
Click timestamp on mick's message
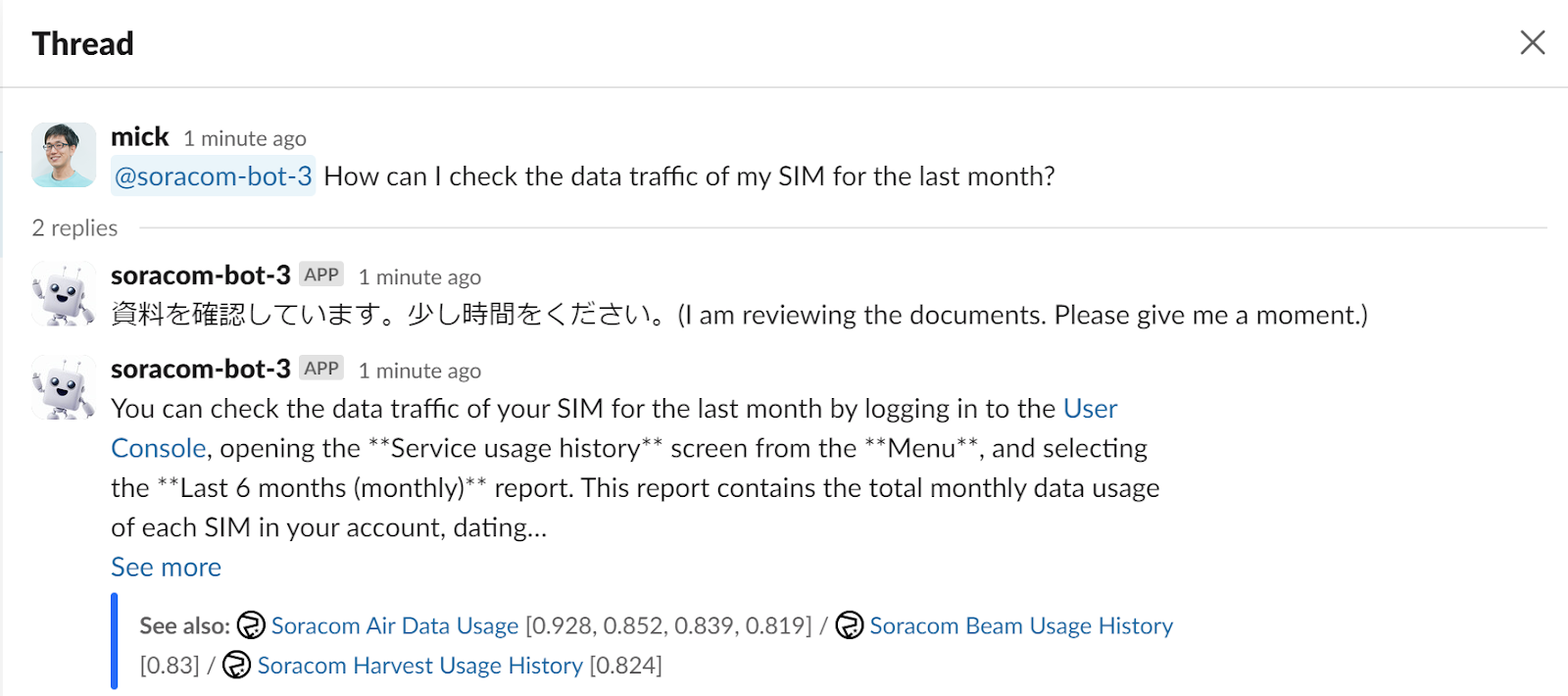pyautogui.click(x=244, y=139)
